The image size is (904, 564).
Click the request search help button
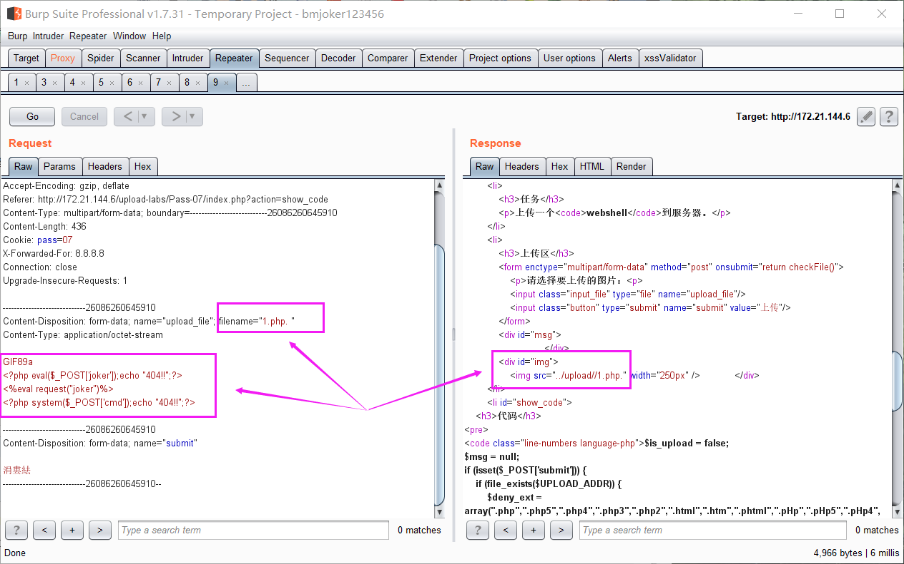point(16,529)
